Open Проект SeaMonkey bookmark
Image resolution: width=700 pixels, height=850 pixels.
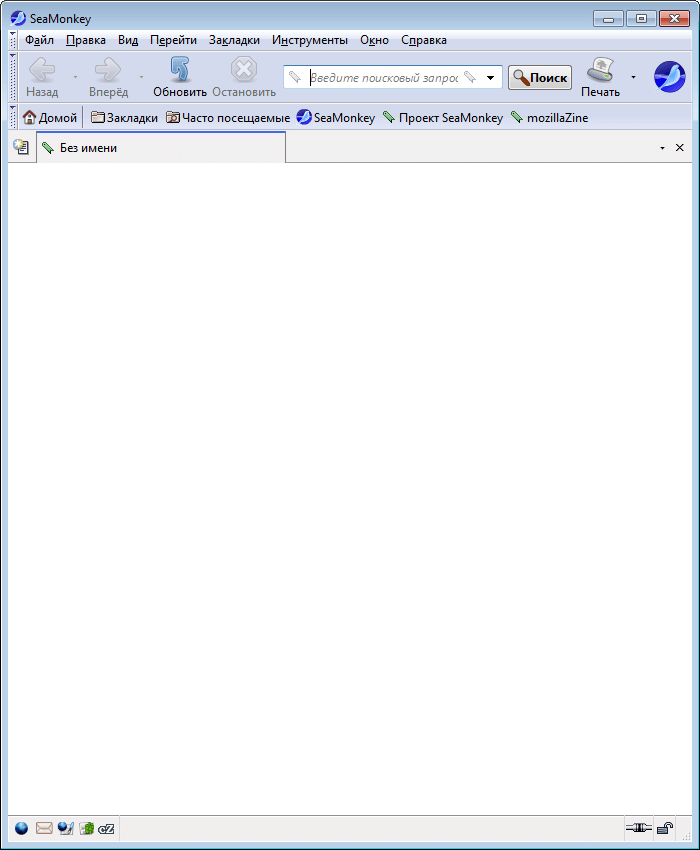pyautogui.click(x=443, y=118)
